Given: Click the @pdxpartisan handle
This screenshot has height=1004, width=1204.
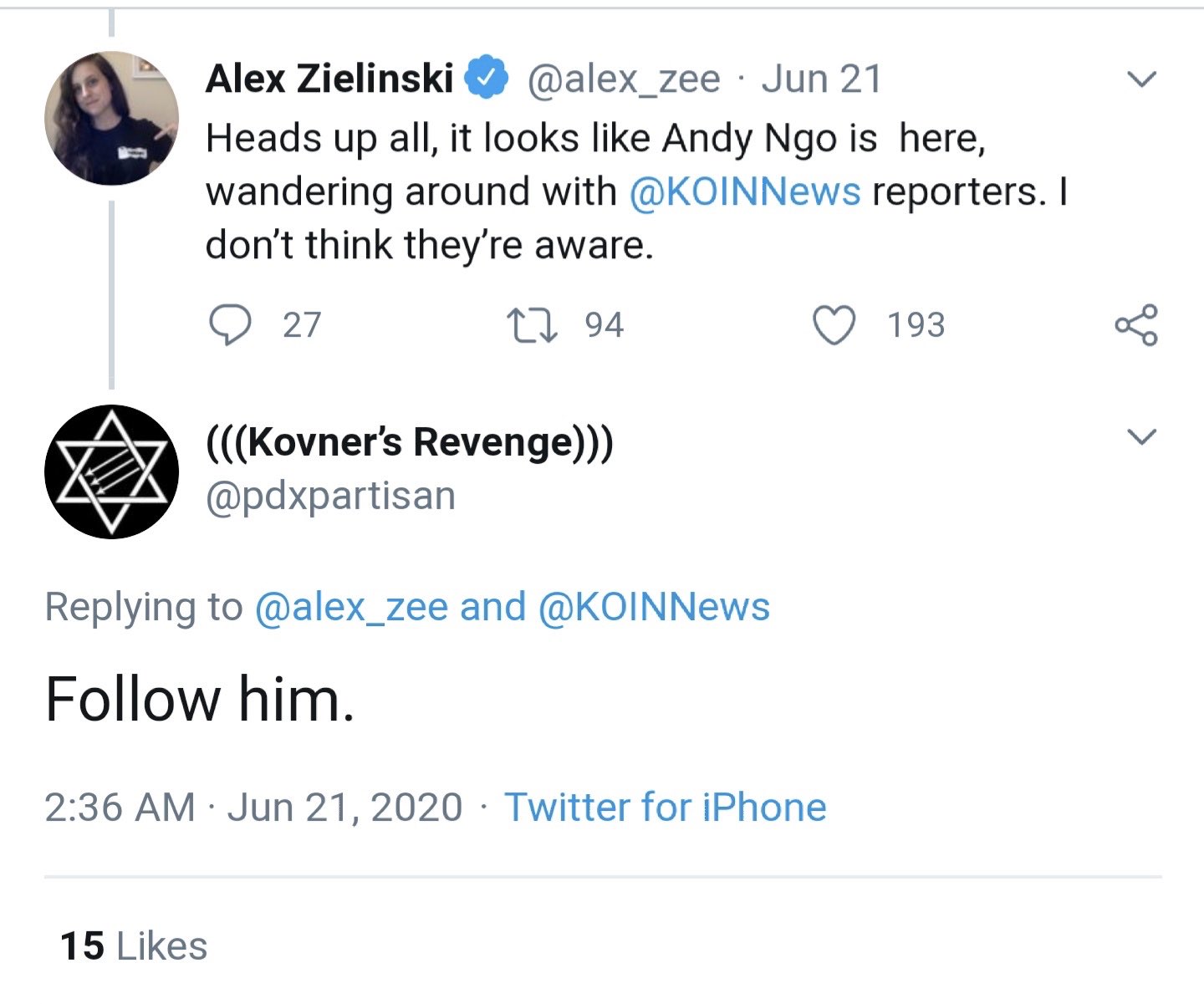Looking at the screenshot, I should (331, 497).
